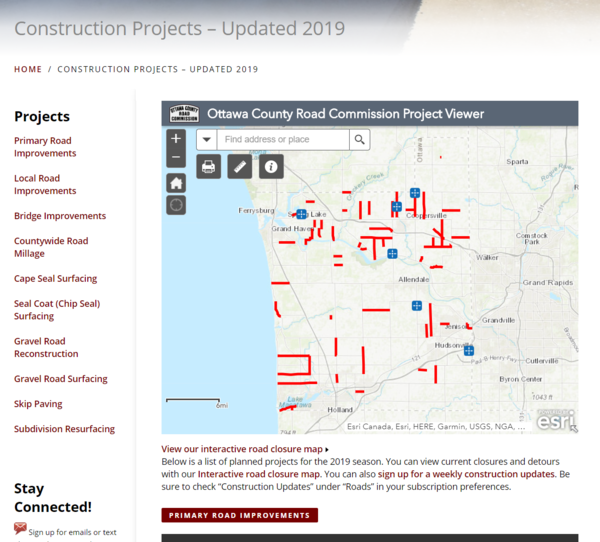600x542 pixels.
Task: Open Bridge Improvements link
Action: 60,216
